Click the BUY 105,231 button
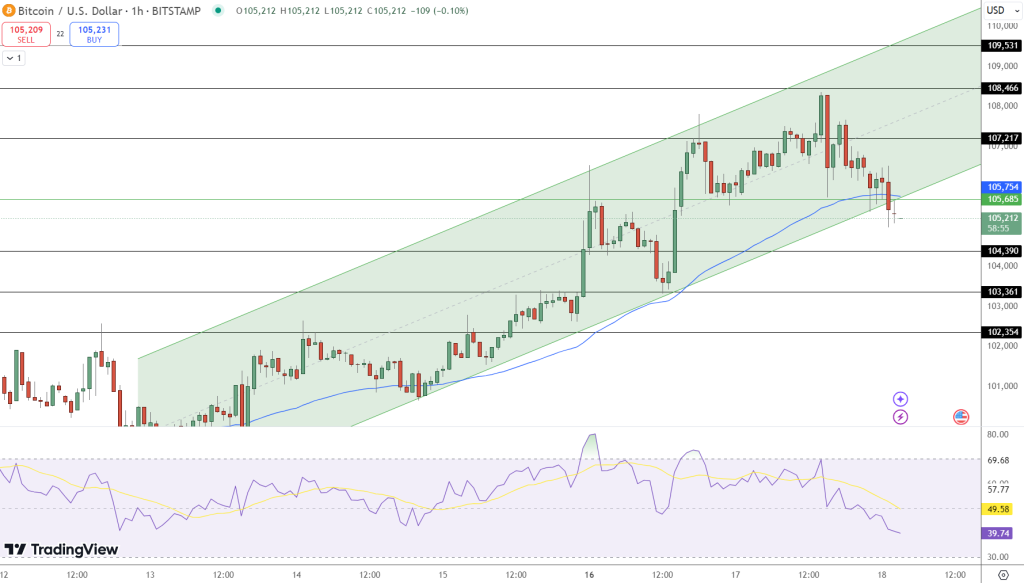This screenshot has width=1024, height=583. [x=94, y=34]
